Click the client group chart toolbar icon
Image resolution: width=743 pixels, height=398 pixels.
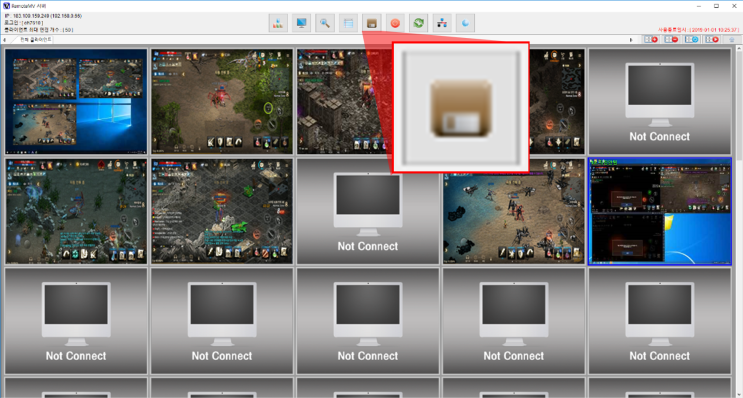278,23
